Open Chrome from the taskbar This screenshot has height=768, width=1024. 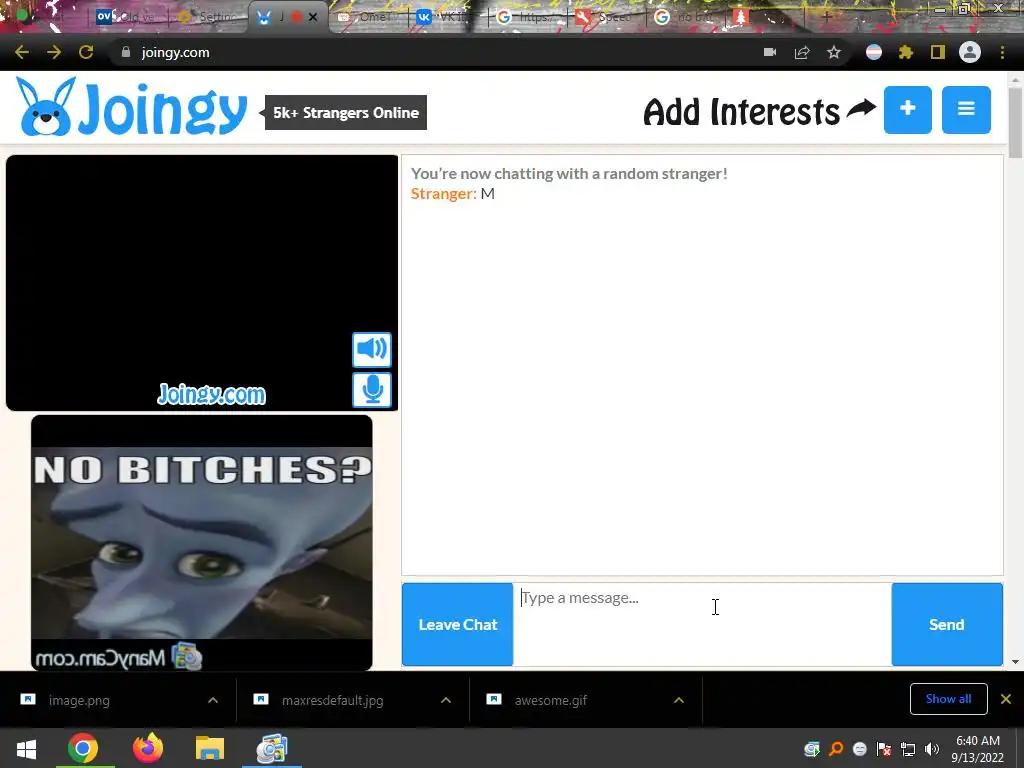[x=83, y=748]
